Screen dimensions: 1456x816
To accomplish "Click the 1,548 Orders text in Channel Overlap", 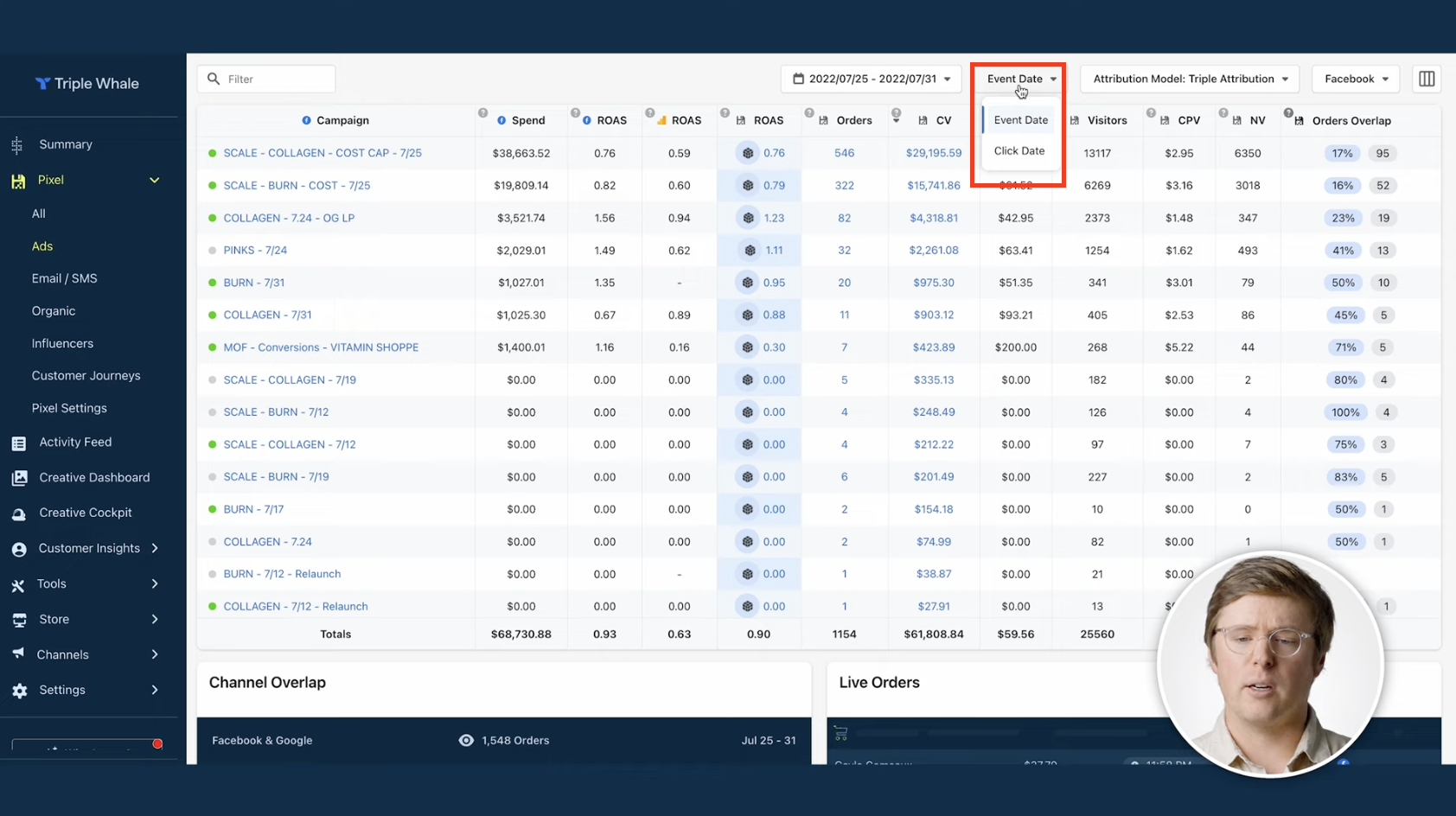I will [x=515, y=740].
